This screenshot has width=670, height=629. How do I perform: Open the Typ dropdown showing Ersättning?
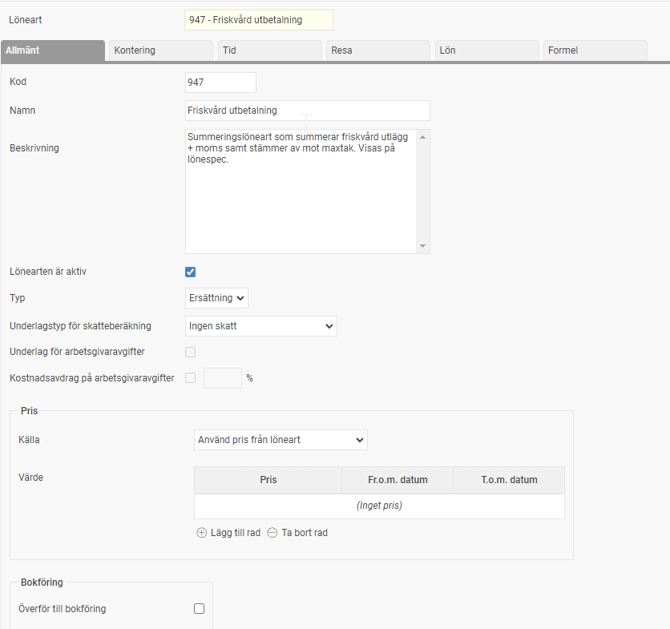tap(217, 298)
